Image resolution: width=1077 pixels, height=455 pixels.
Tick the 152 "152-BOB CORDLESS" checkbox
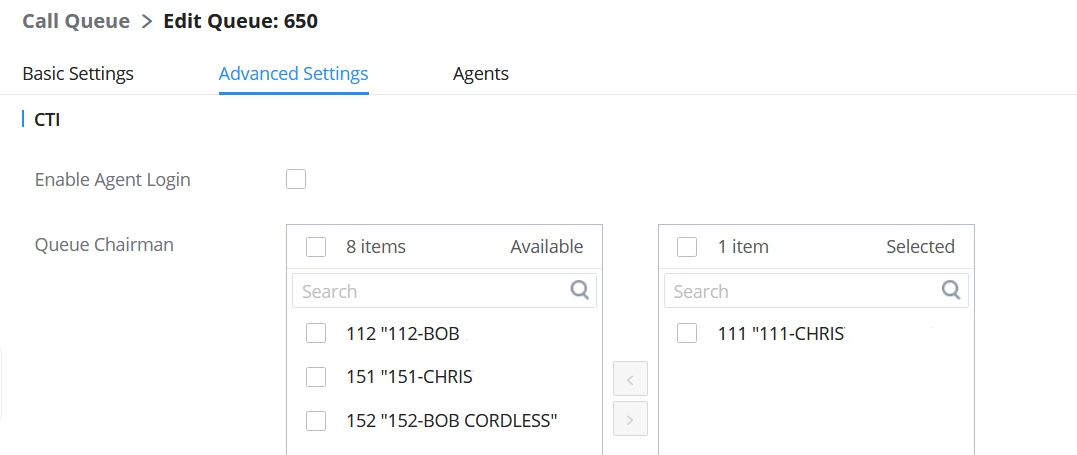click(x=316, y=421)
